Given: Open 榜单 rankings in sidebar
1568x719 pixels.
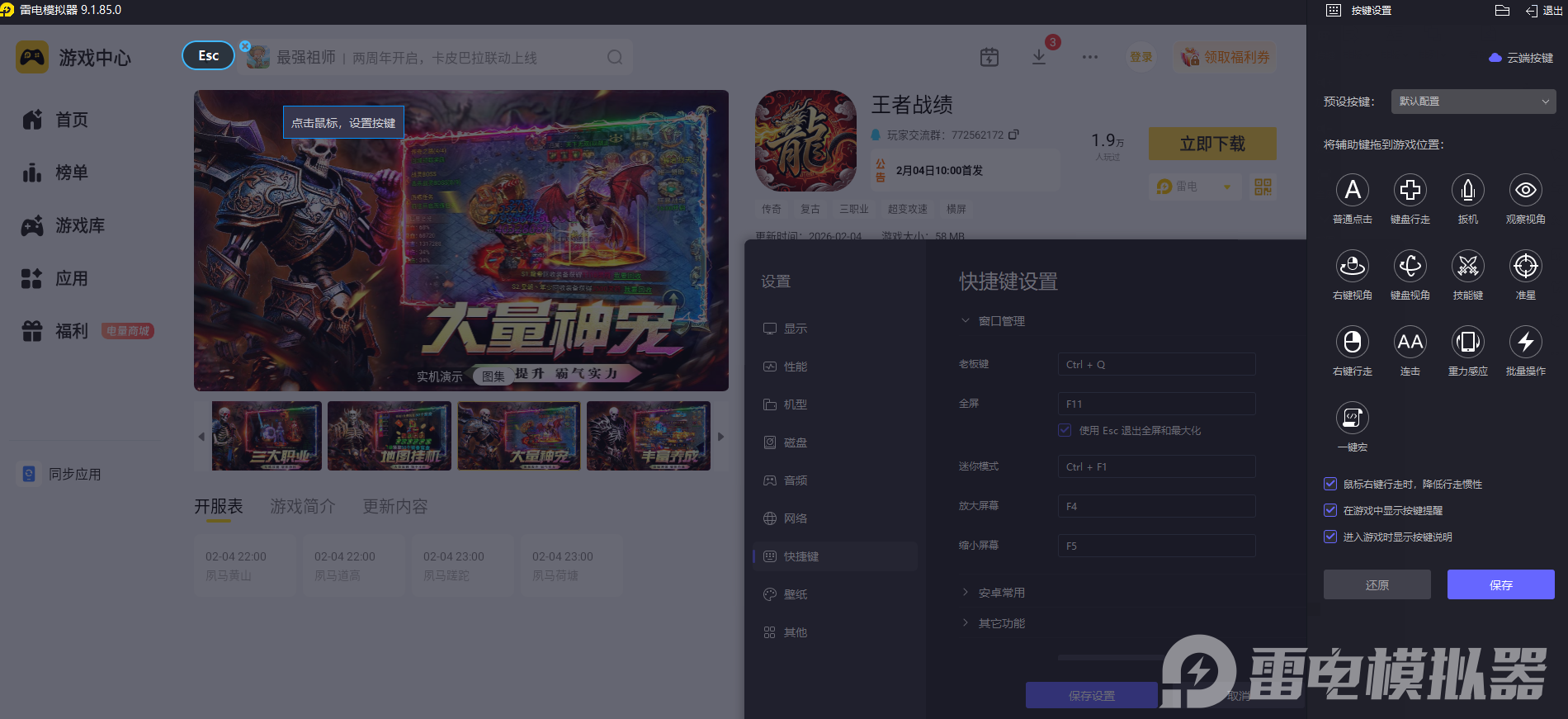Looking at the screenshot, I should coord(54,173).
